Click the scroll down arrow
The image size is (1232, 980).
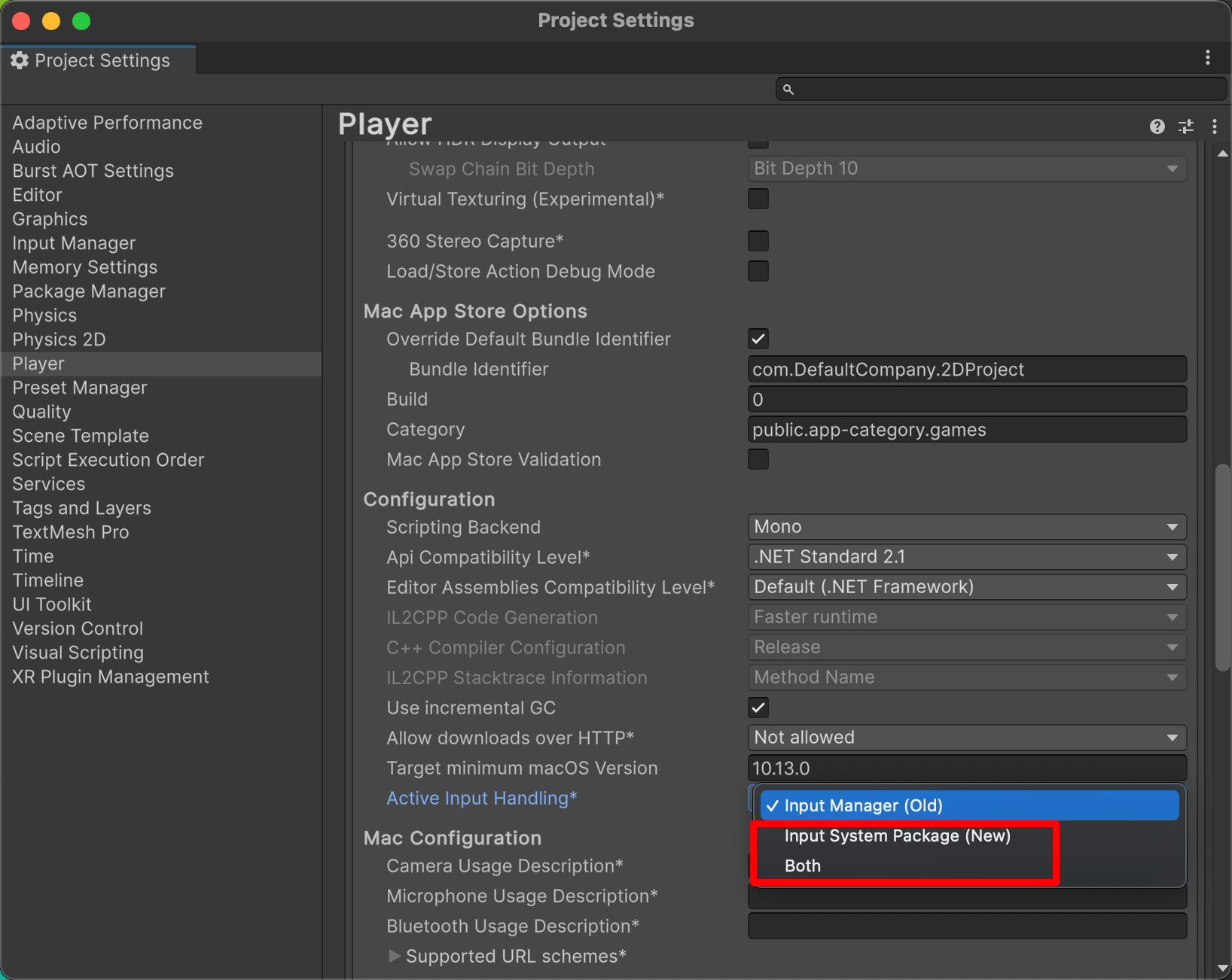pos(1223,969)
